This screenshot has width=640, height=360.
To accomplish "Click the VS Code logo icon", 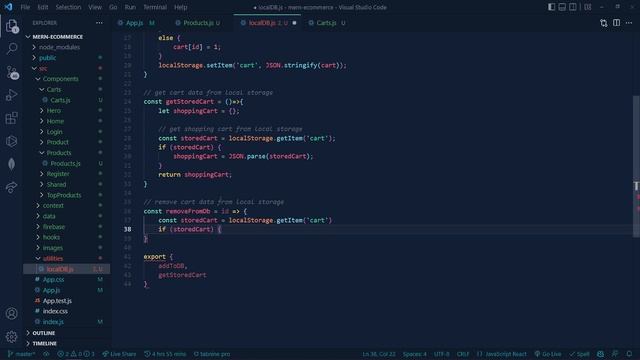I will [x=8, y=7].
